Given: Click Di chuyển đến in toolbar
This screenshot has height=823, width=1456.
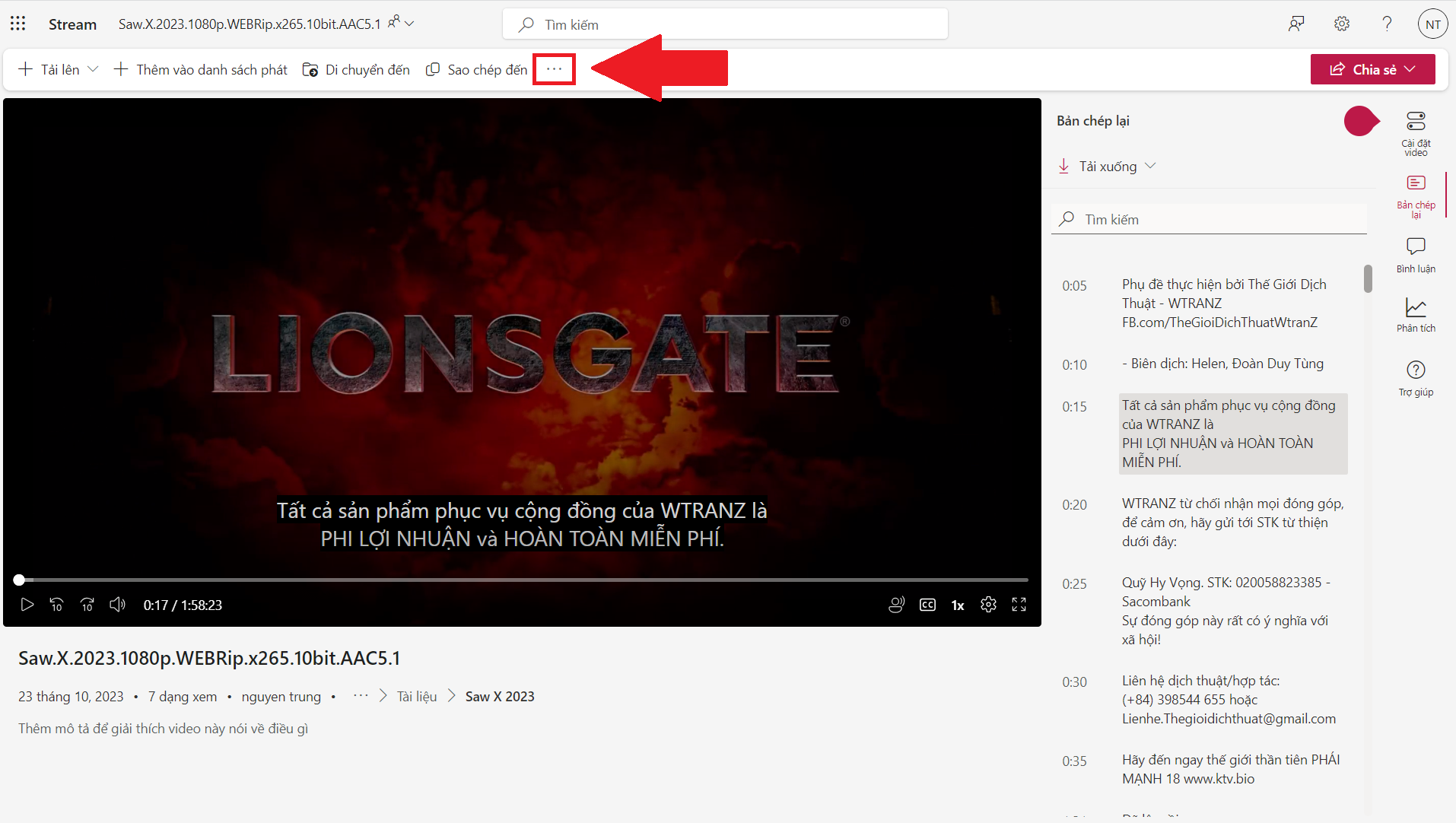Looking at the screenshot, I should coord(356,69).
